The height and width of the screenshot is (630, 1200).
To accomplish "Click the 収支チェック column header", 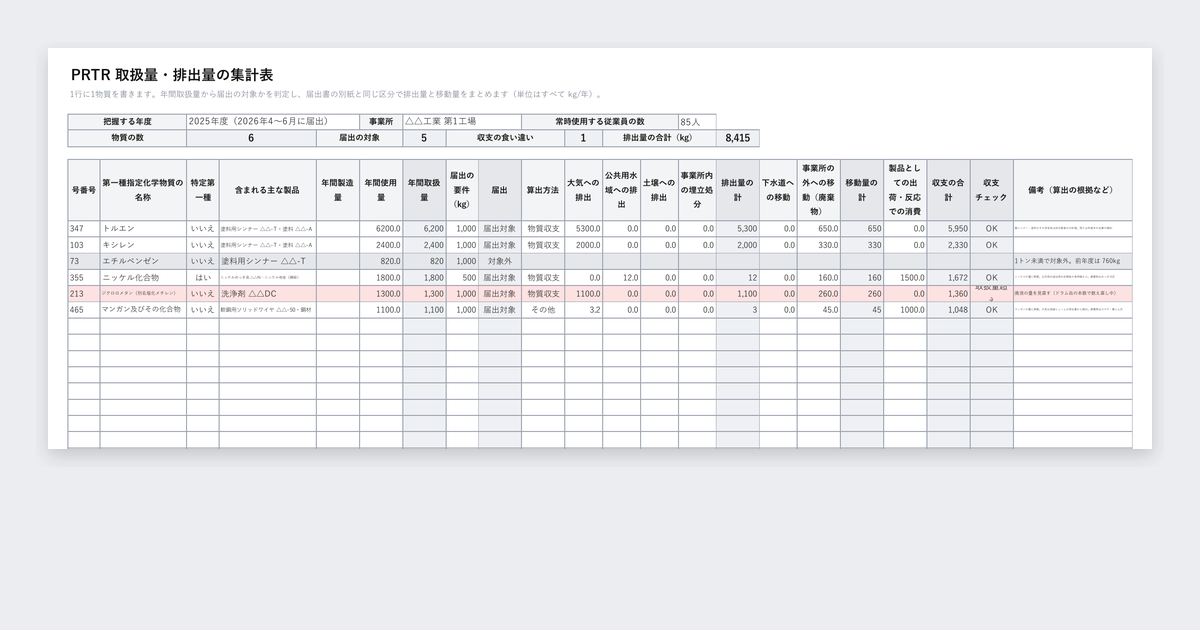I will coord(991,190).
